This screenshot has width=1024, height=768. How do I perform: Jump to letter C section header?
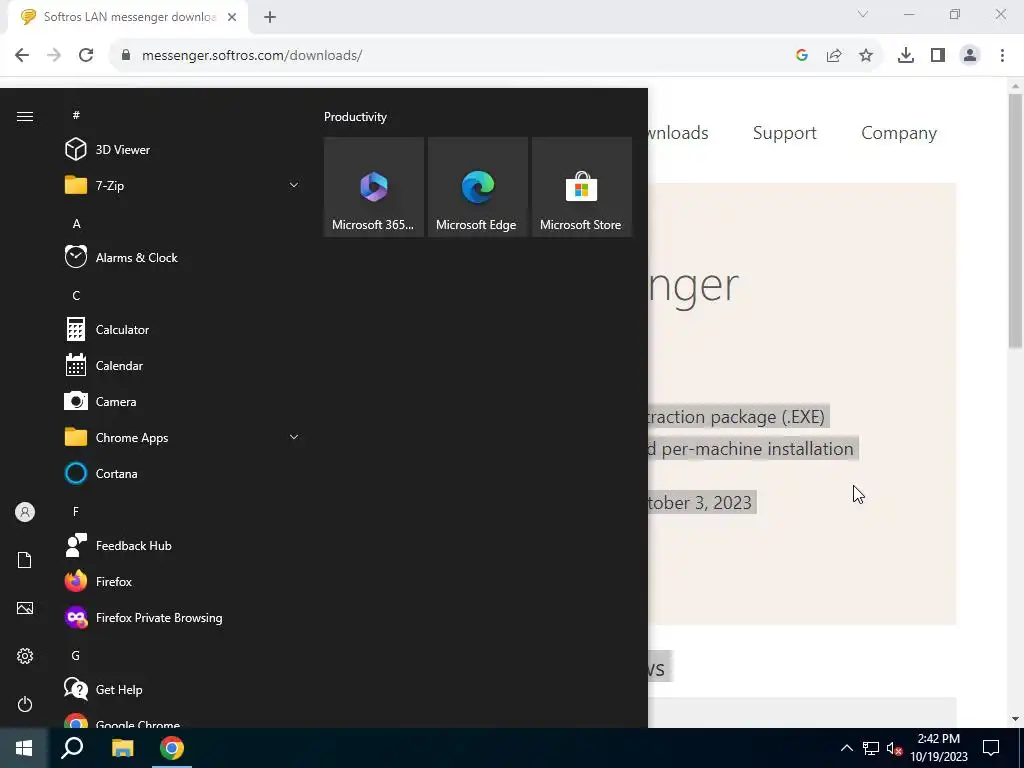click(76, 296)
